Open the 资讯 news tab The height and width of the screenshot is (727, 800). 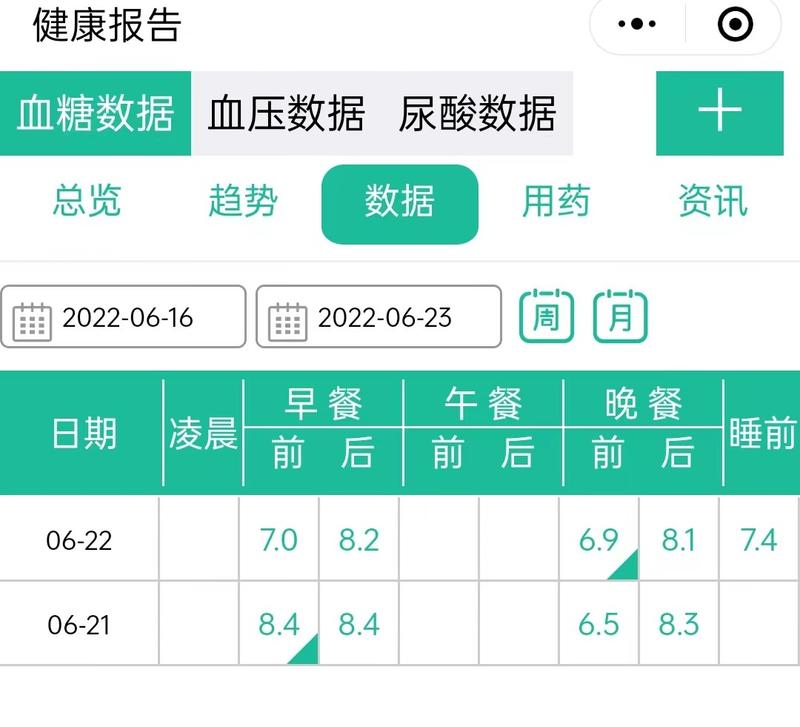tap(713, 201)
